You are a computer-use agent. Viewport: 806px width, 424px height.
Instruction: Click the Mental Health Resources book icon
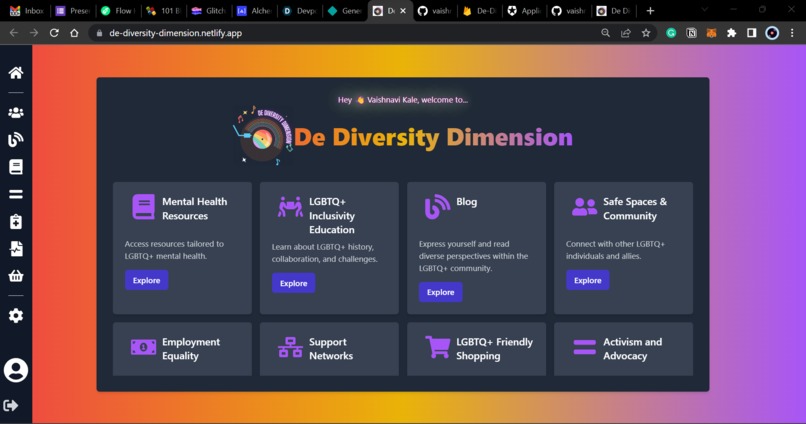pyautogui.click(x=143, y=207)
